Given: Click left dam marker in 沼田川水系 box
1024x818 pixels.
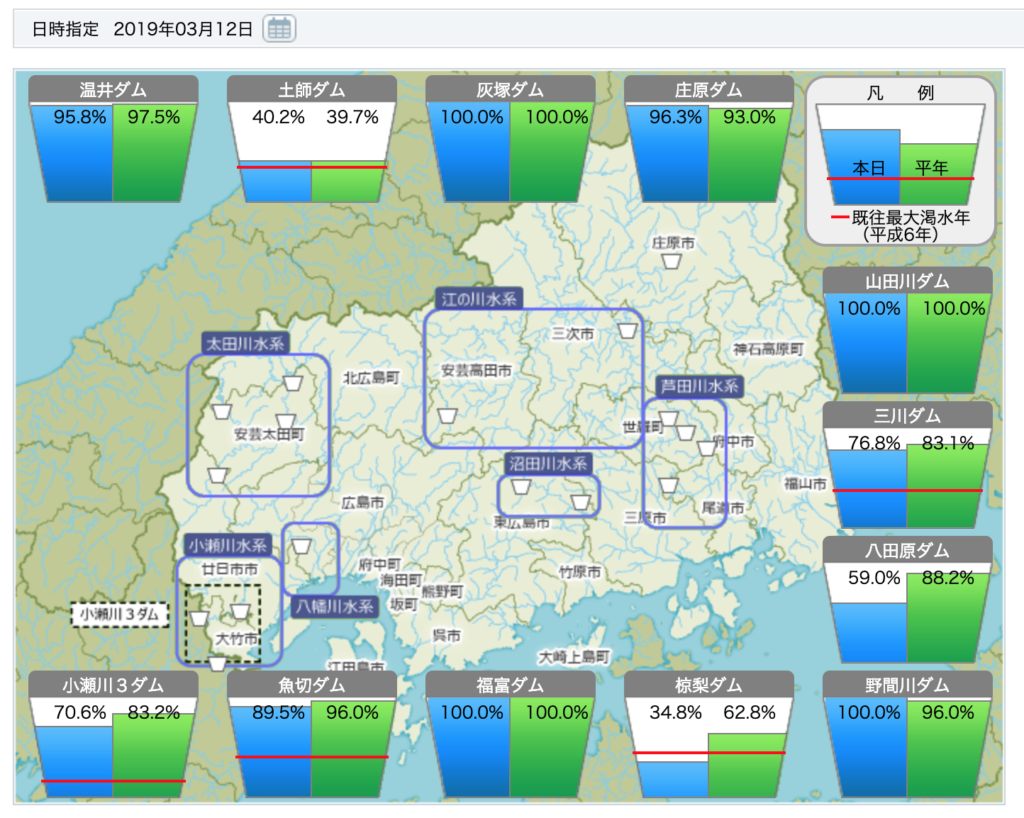Looking at the screenshot, I should [520, 487].
